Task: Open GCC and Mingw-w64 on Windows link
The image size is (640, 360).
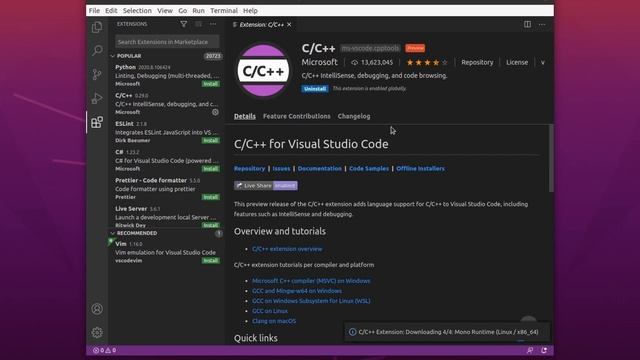Action: pos(297,291)
